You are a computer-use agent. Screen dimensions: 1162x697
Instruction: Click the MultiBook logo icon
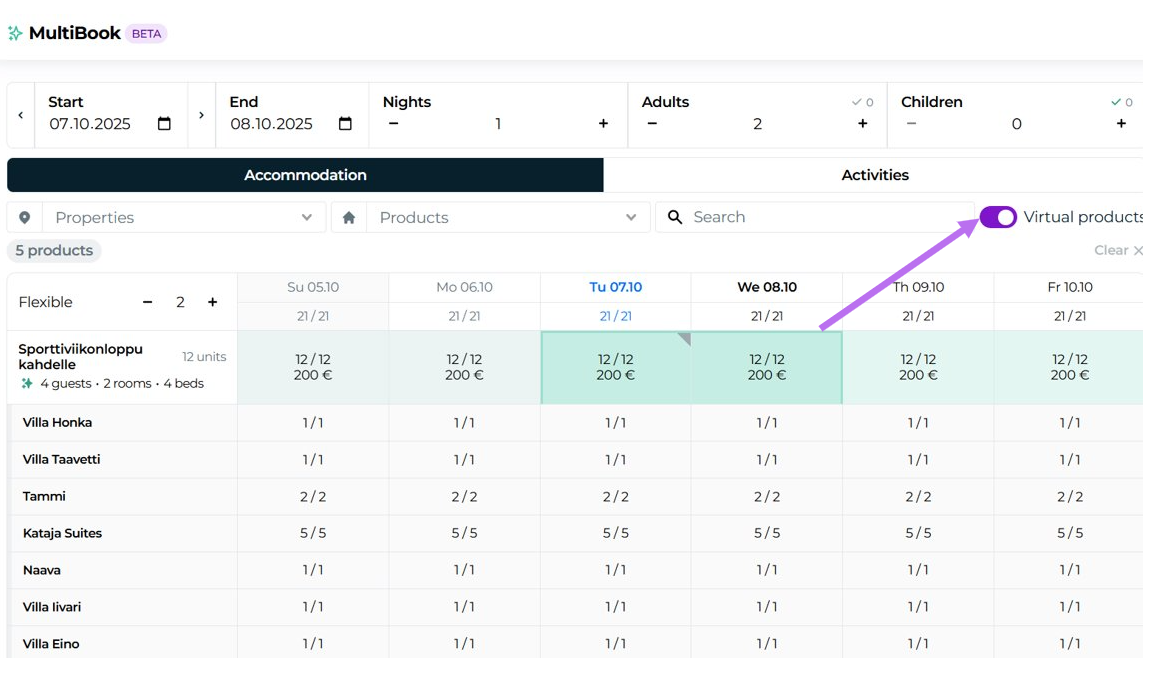click(15, 33)
